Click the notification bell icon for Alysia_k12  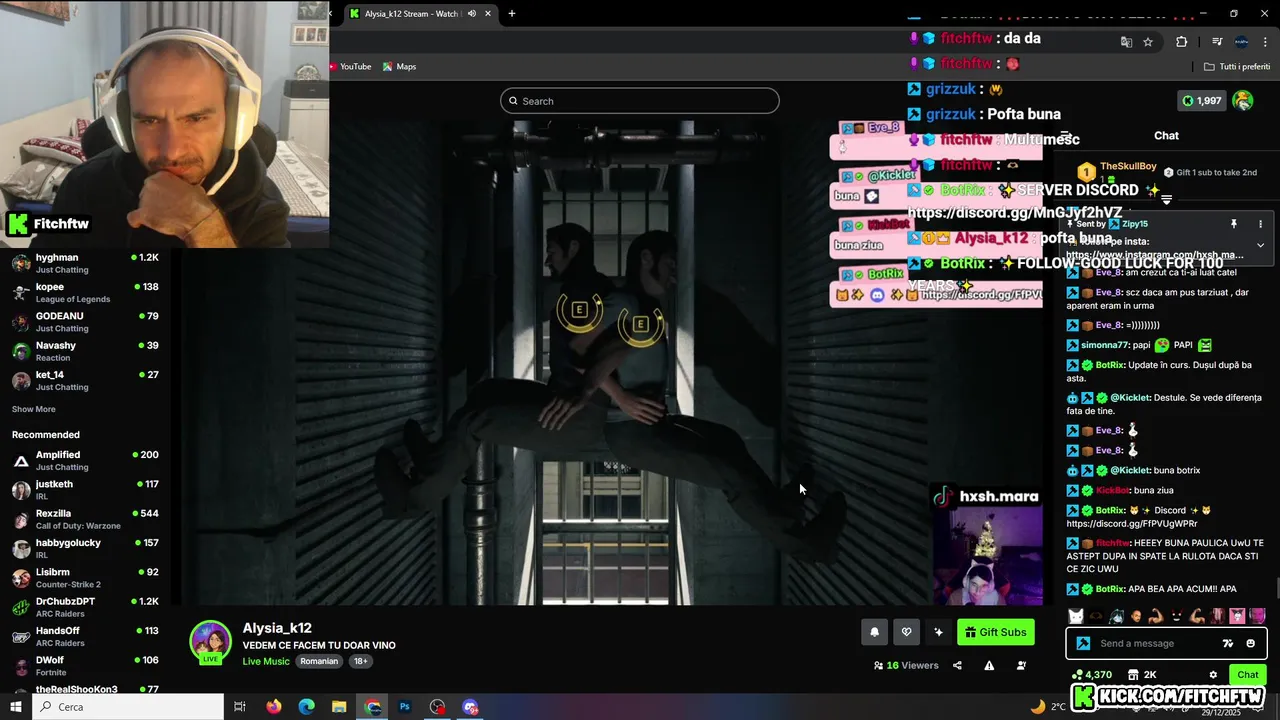pyautogui.click(x=874, y=632)
